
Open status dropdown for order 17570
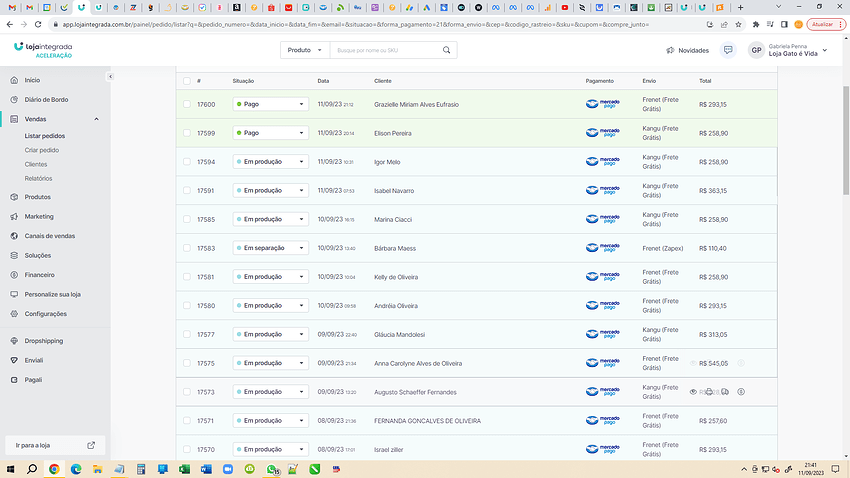coord(271,449)
